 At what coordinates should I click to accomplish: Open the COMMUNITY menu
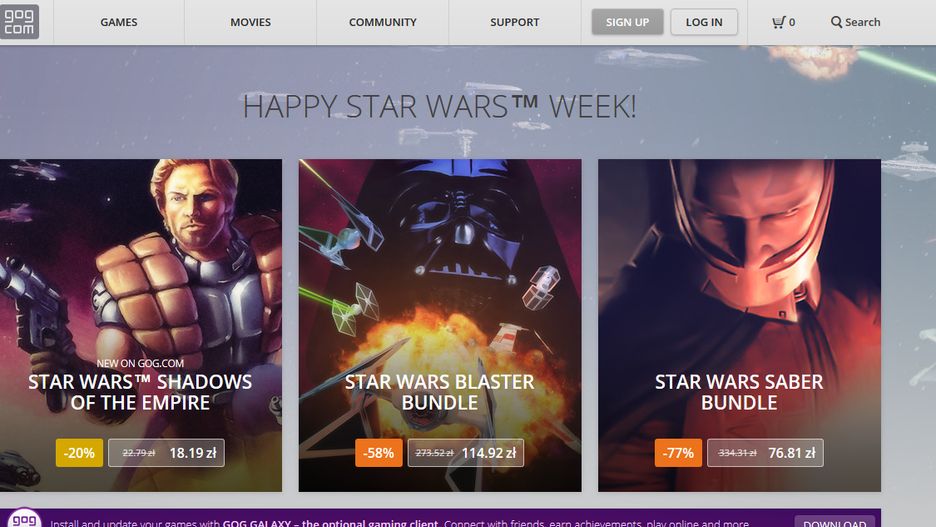click(383, 22)
